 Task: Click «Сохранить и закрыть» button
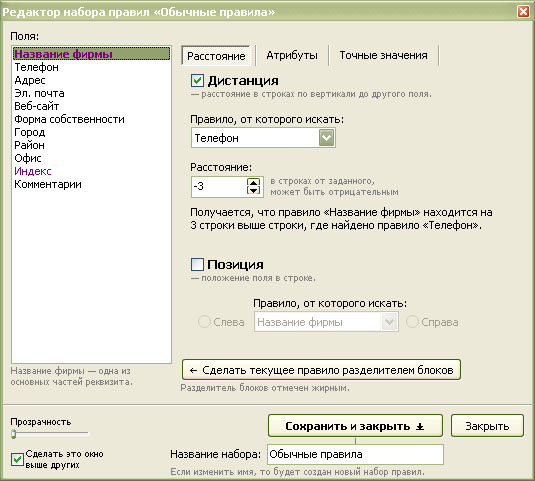click(355, 426)
